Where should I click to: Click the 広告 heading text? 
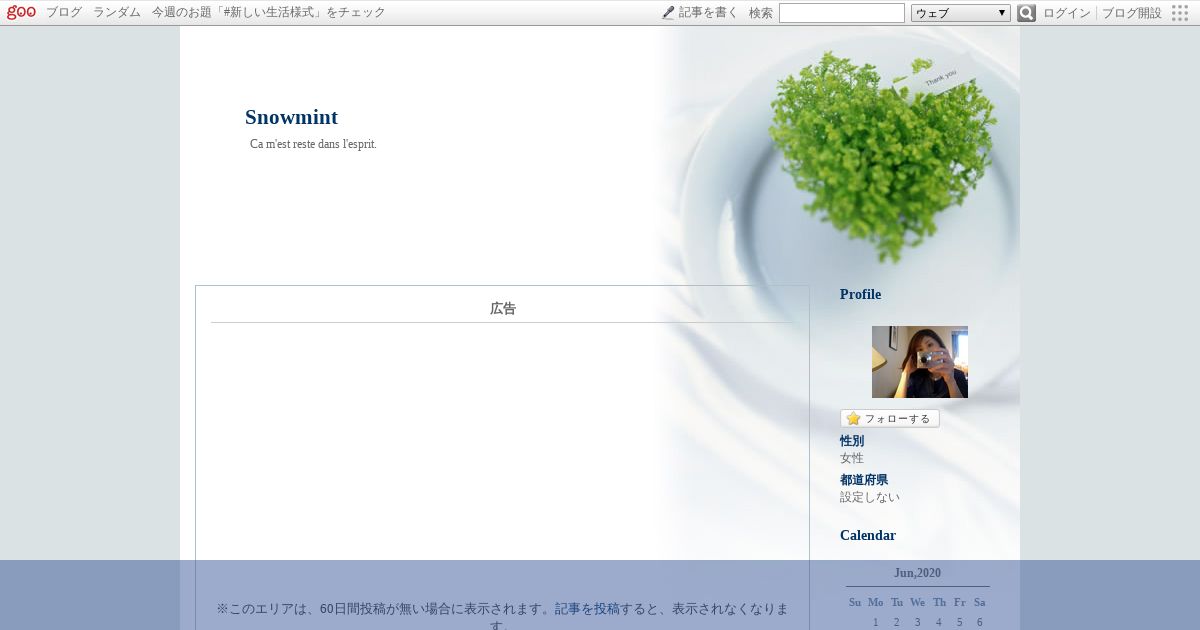pos(503,308)
